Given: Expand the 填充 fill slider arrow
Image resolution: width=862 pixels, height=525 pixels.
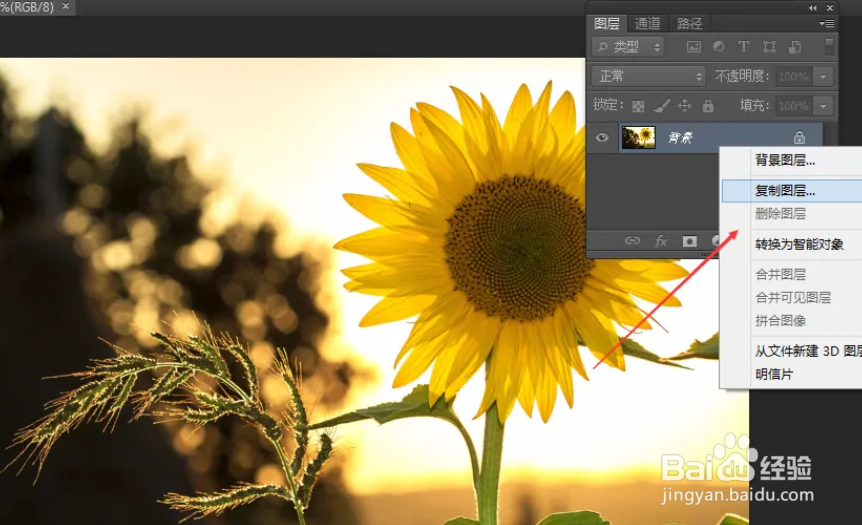Looking at the screenshot, I should (x=823, y=106).
